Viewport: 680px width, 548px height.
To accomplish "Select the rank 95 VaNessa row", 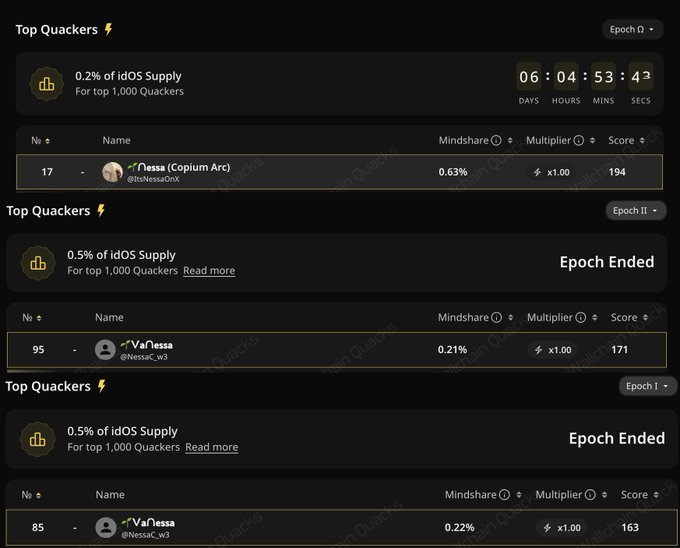I will click(336, 350).
